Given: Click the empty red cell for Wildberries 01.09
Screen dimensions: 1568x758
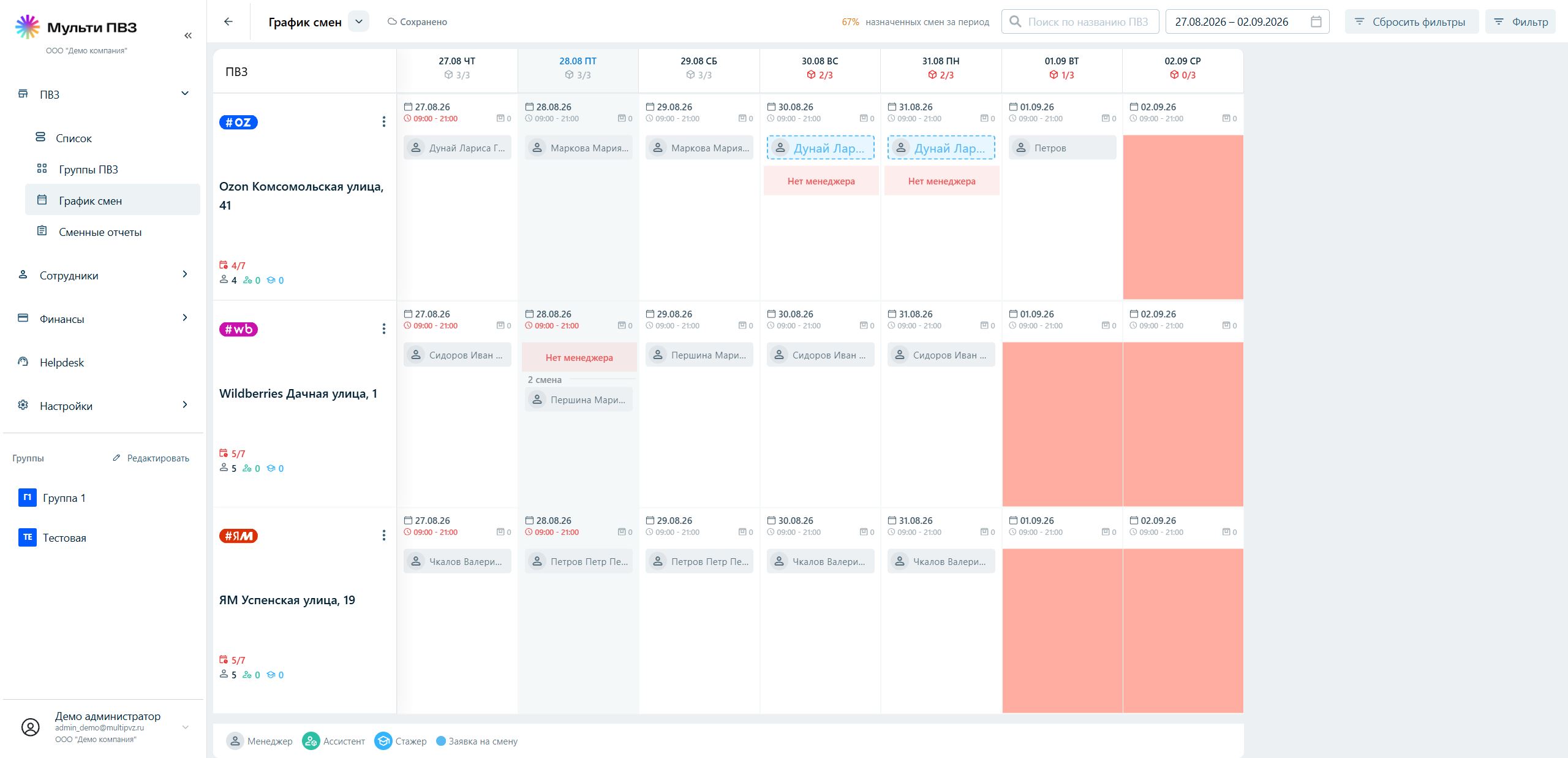Looking at the screenshot, I should 1062,424.
